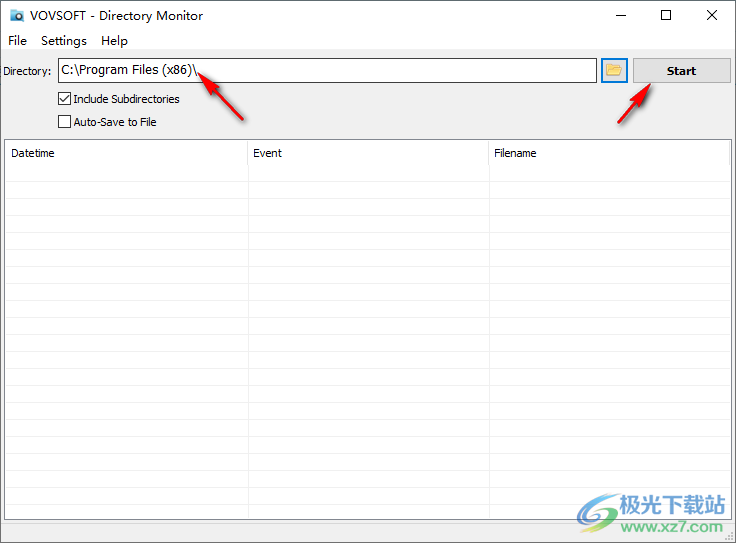Sort by the Filename column header
This screenshot has width=736, height=543.
pos(609,153)
